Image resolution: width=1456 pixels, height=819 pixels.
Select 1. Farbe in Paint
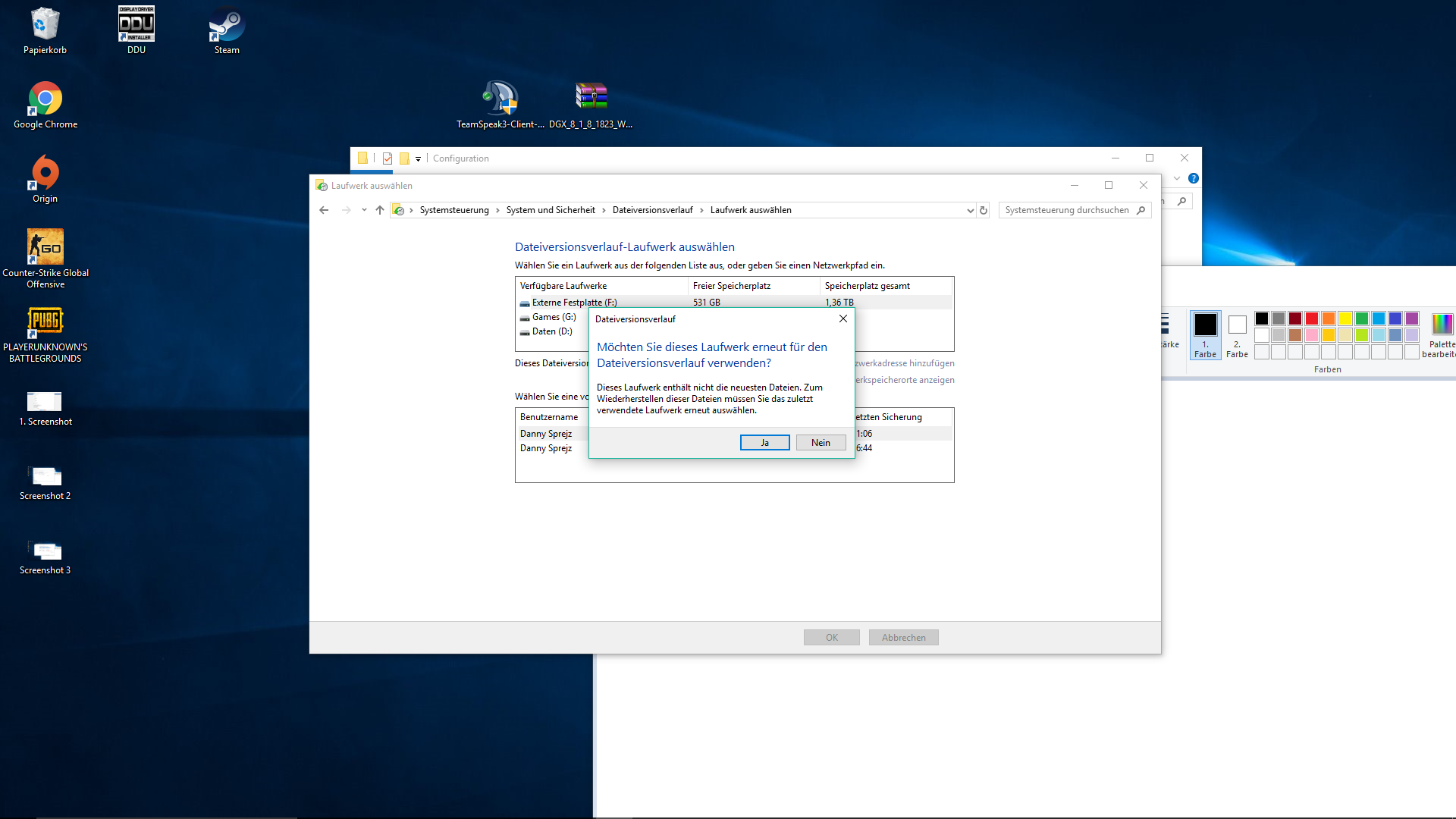click(x=1205, y=334)
